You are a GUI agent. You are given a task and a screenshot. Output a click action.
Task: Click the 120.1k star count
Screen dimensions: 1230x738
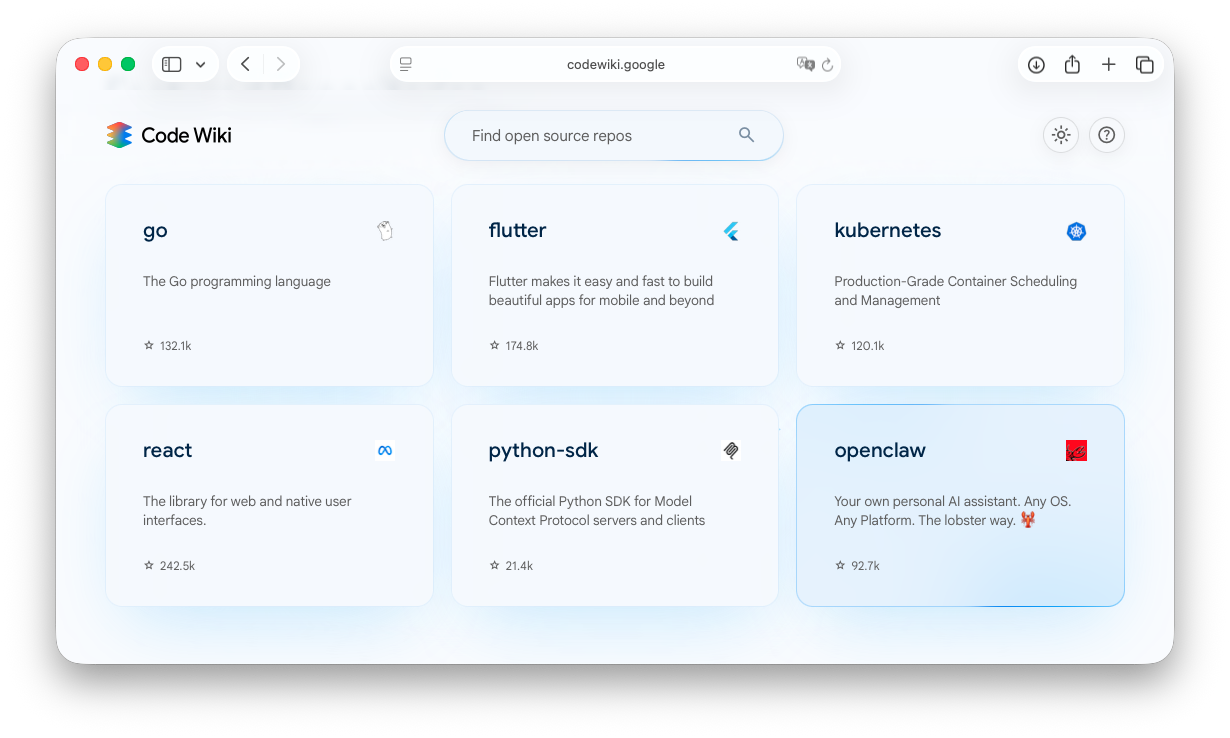tap(867, 346)
